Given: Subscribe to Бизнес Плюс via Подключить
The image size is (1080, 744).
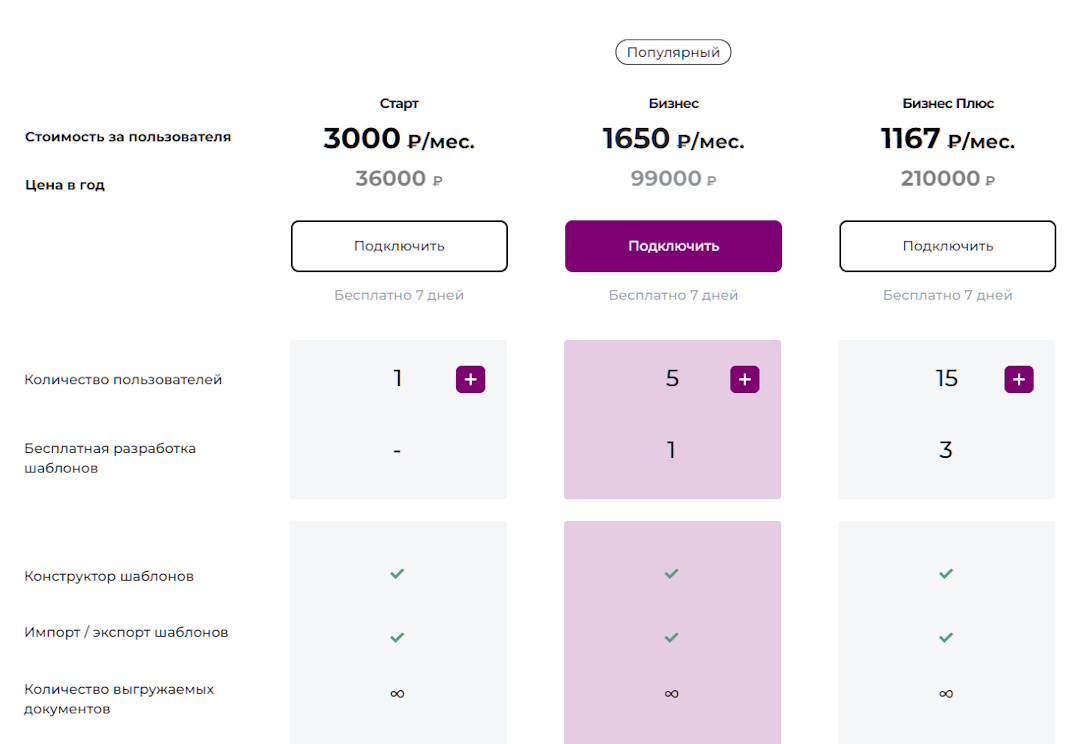Looking at the screenshot, I should click(947, 246).
